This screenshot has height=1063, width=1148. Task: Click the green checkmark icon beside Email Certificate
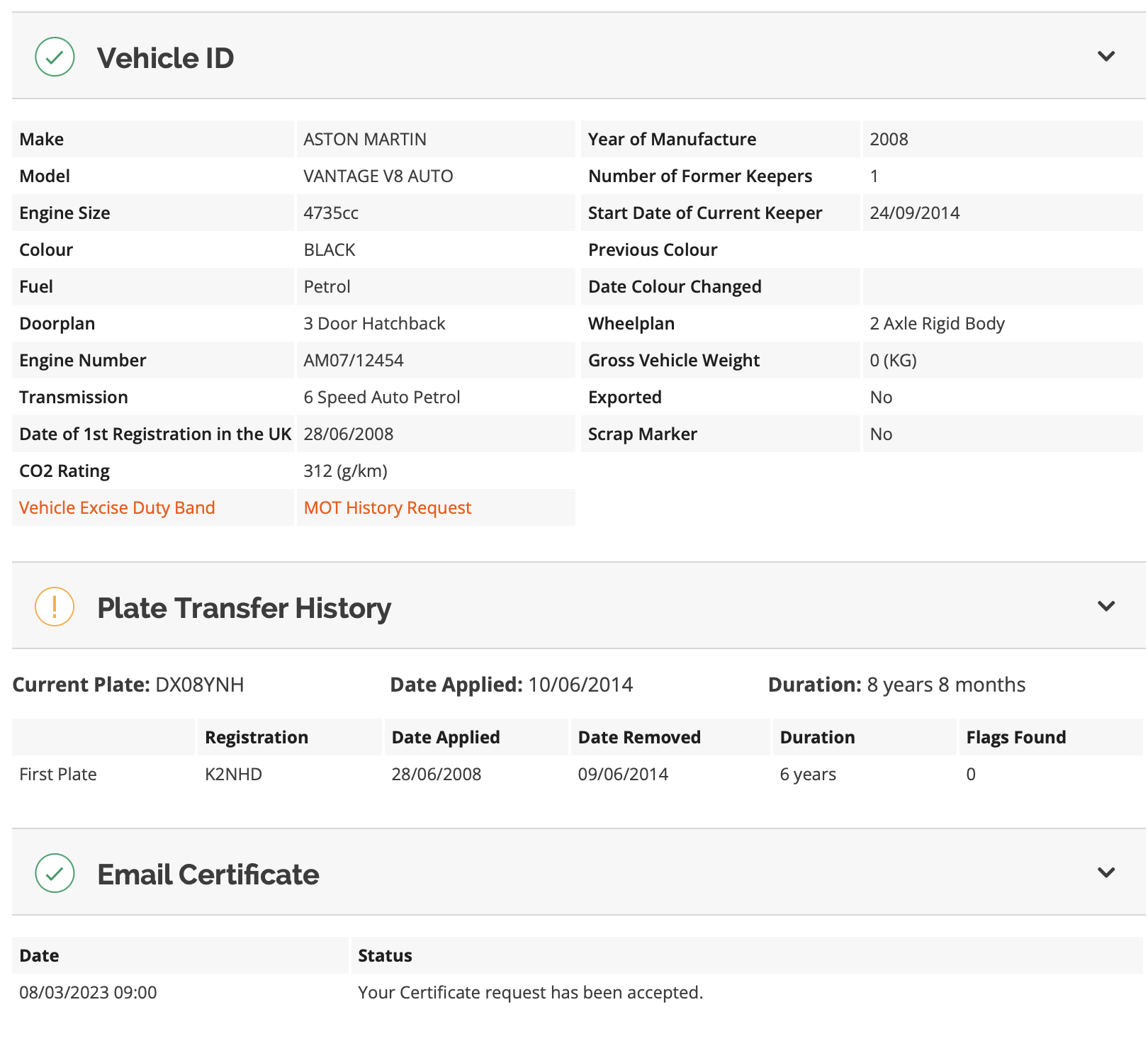tap(55, 873)
